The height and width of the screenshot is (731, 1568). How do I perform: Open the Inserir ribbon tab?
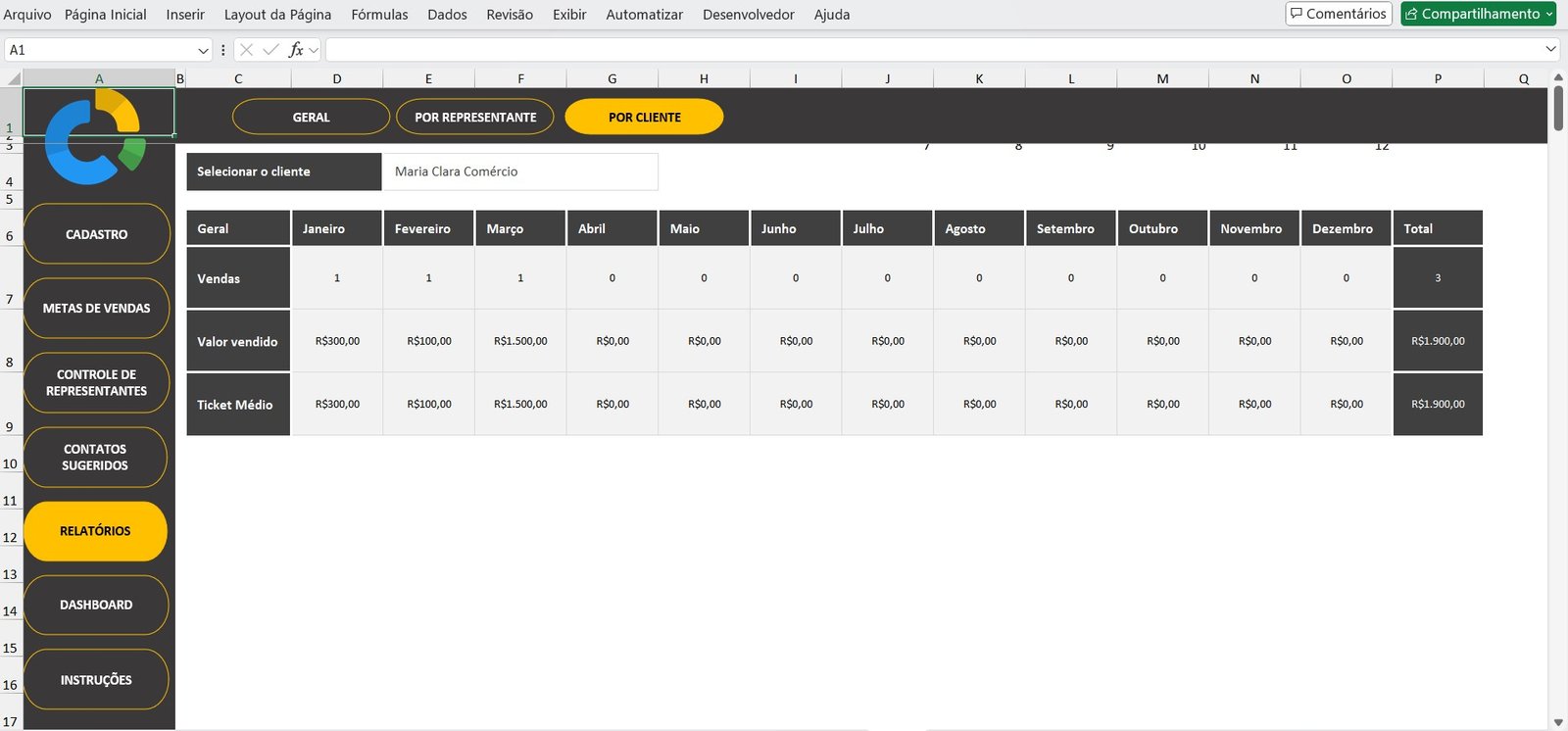tap(185, 15)
